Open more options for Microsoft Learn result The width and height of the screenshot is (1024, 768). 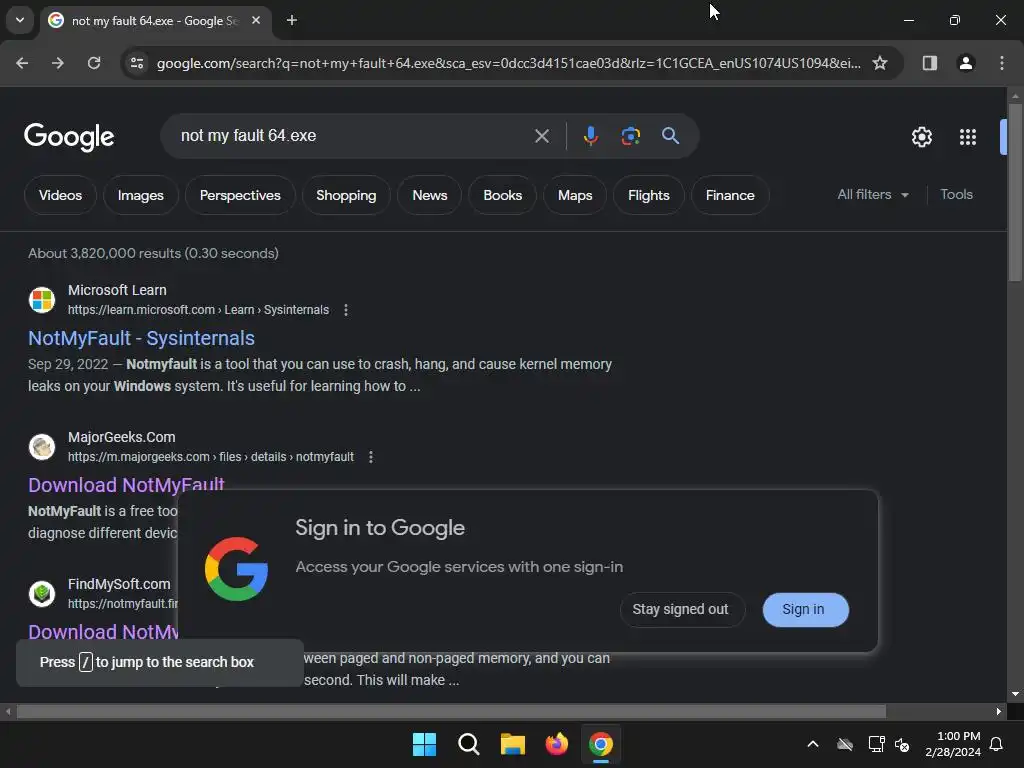coord(345,310)
